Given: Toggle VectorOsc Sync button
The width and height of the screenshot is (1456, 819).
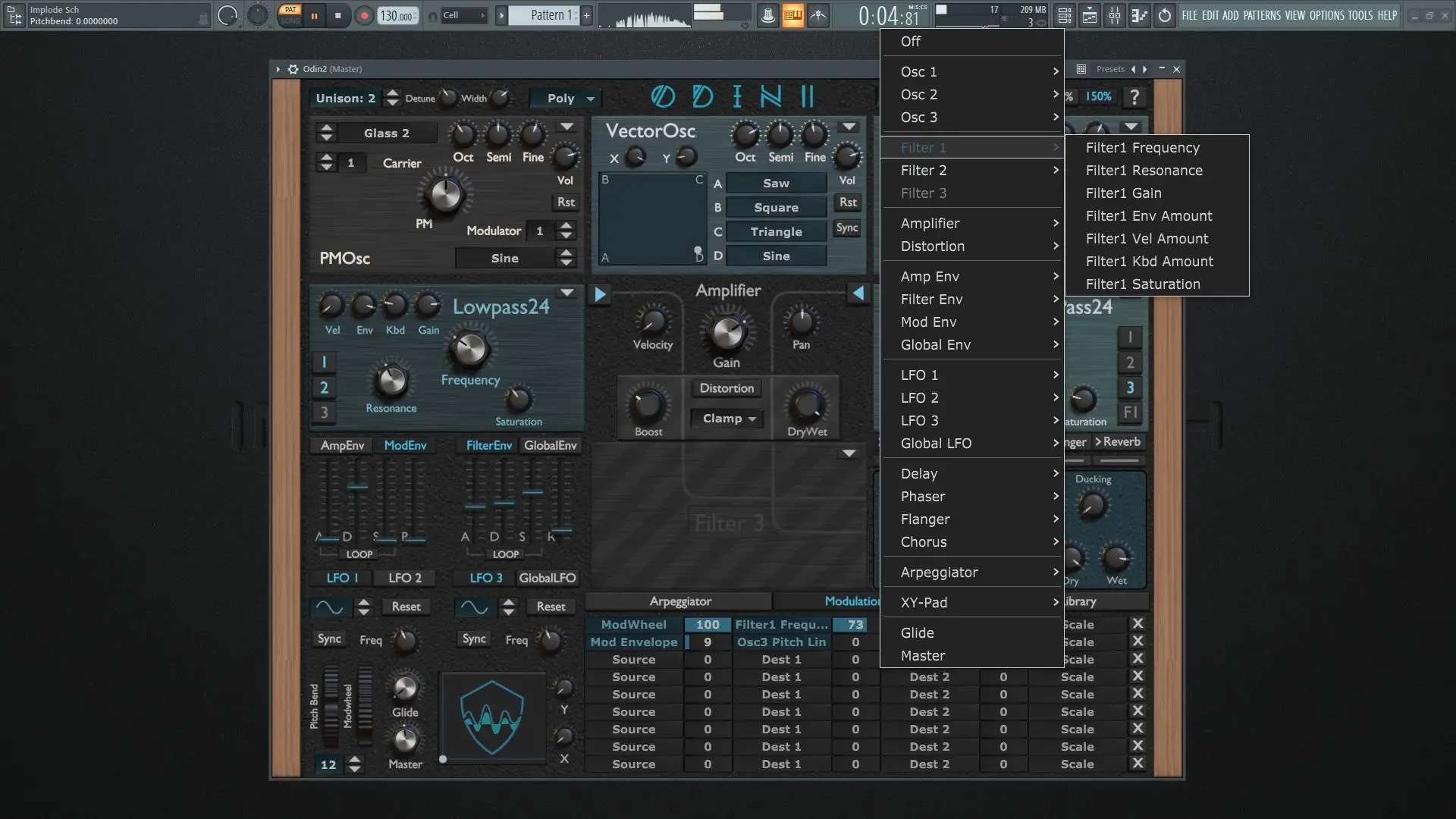Looking at the screenshot, I should pos(847,228).
